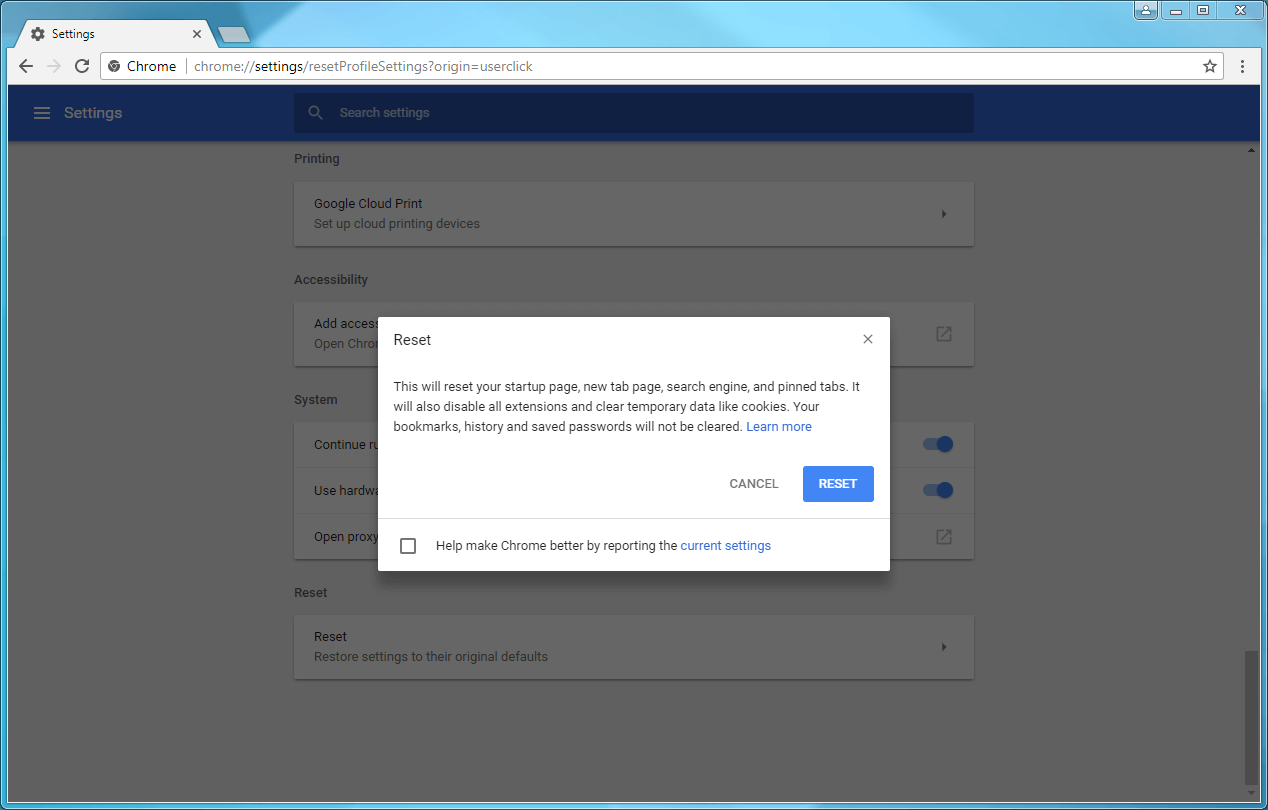
Task: Click the 'Accessibility' section heading
Action: 331,280
